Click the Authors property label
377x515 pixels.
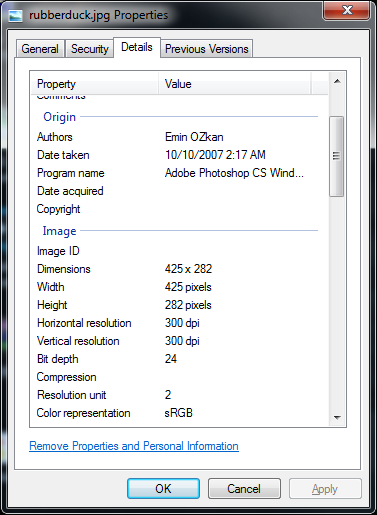(x=55, y=137)
